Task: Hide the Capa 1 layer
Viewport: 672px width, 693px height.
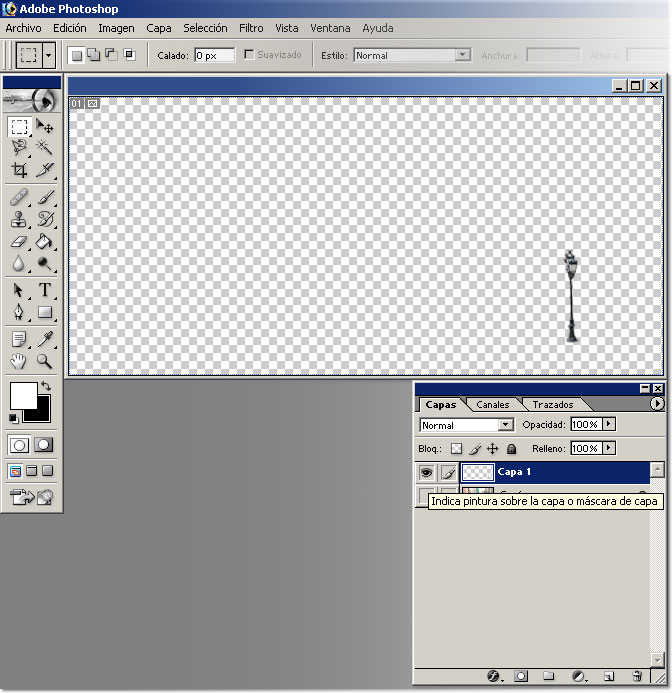Action: [427, 472]
